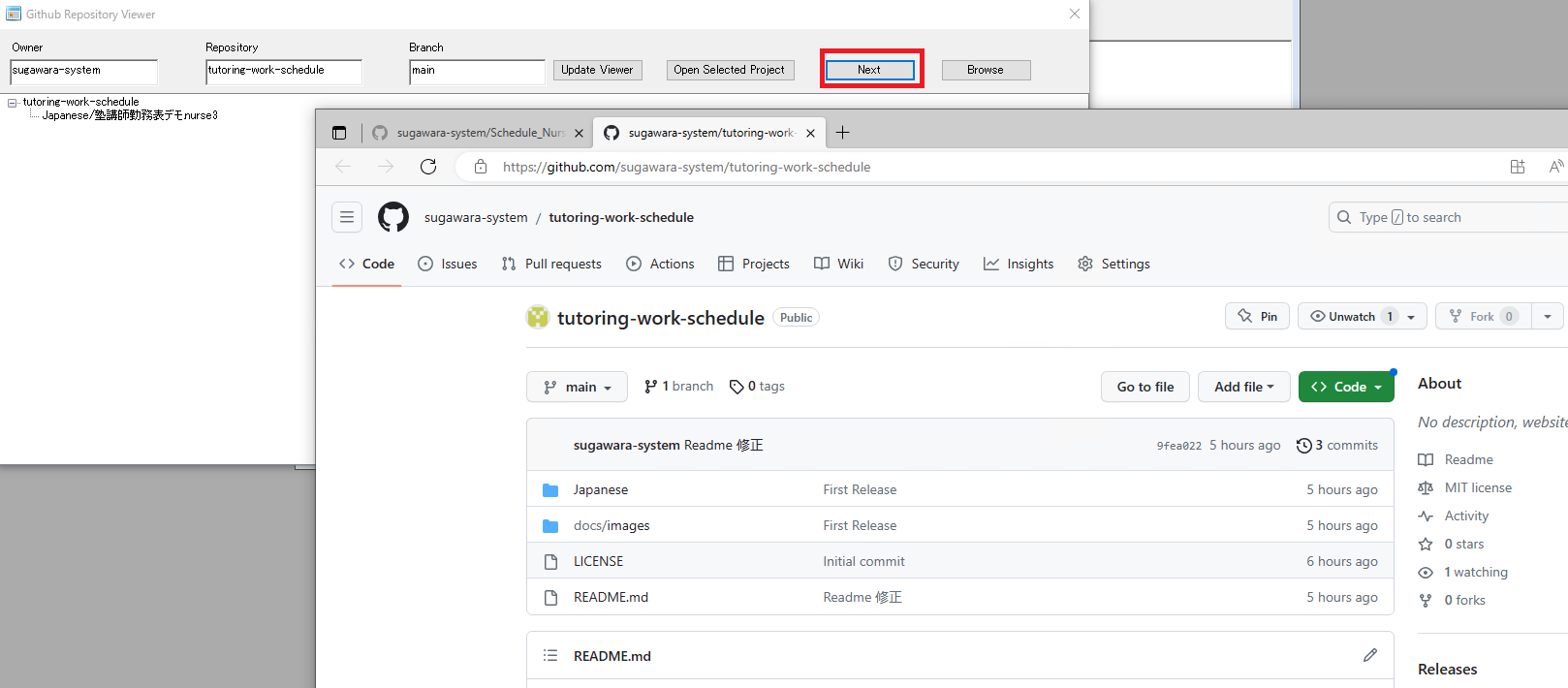Screen dimensions: 1568x688
Task: Focus the Owner input field
Action: (83, 72)
